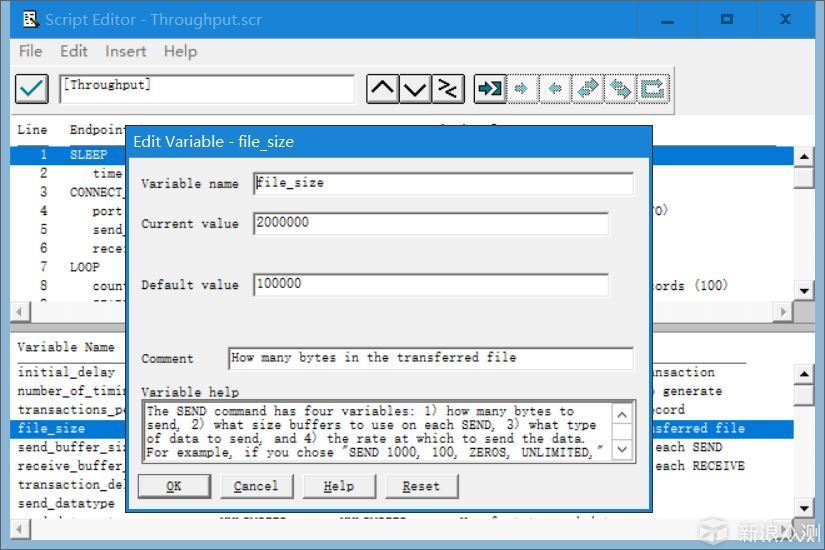Select the send_datatype variable row
Screen dimensions: 825x550
66,503
